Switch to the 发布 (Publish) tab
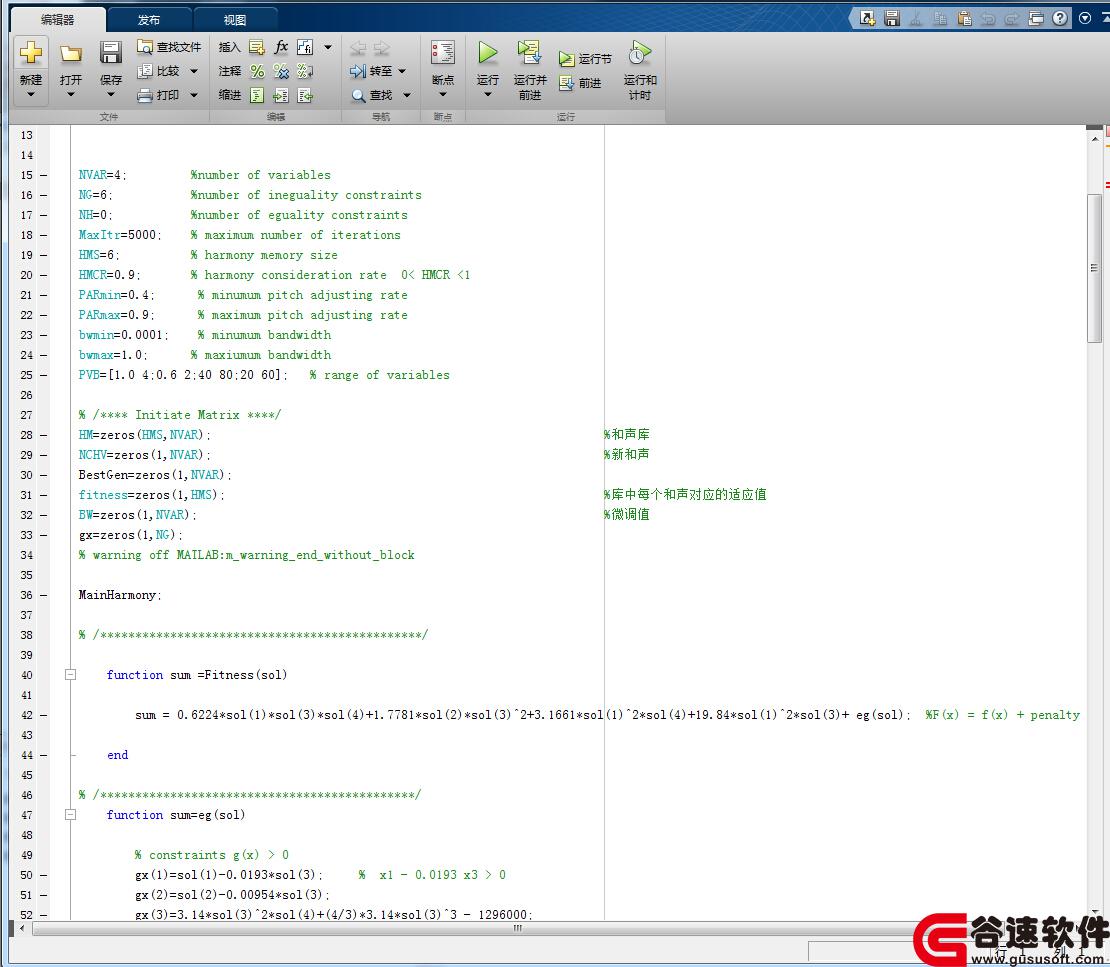The height and width of the screenshot is (967, 1110). click(x=149, y=20)
